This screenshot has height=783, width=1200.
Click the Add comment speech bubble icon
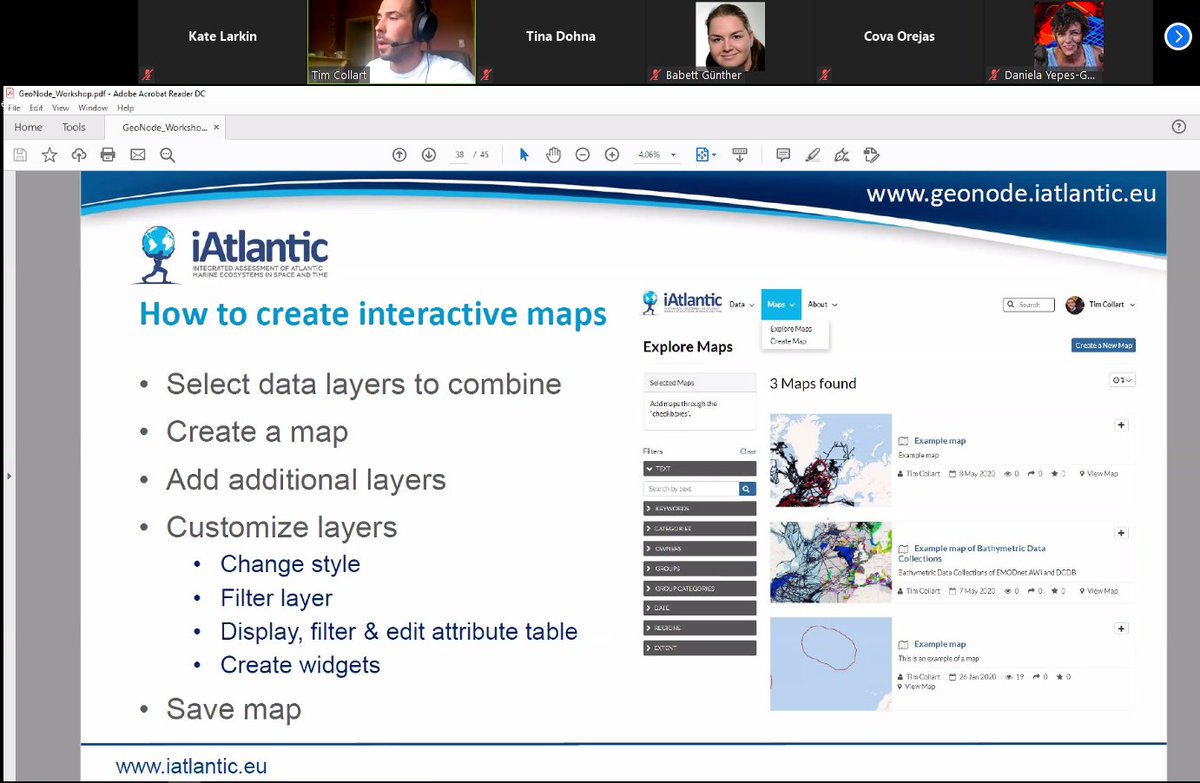[x=783, y=155]
